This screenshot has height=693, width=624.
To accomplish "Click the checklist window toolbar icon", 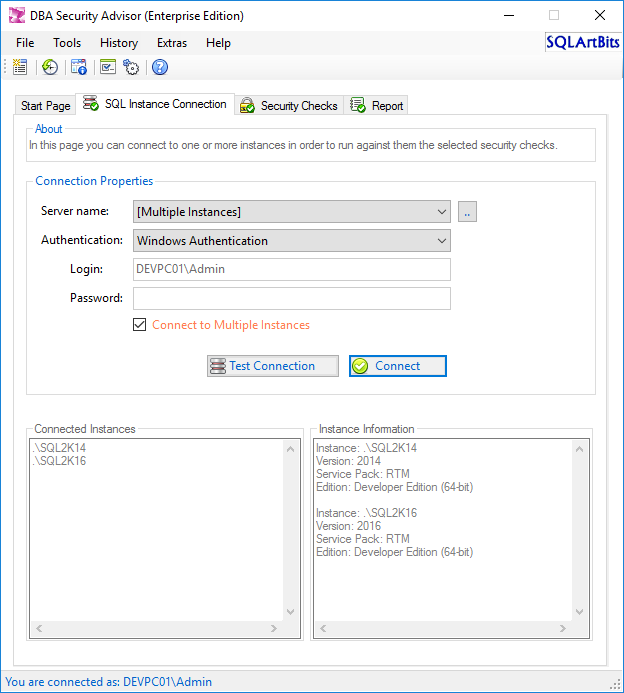I will [108, 67].
